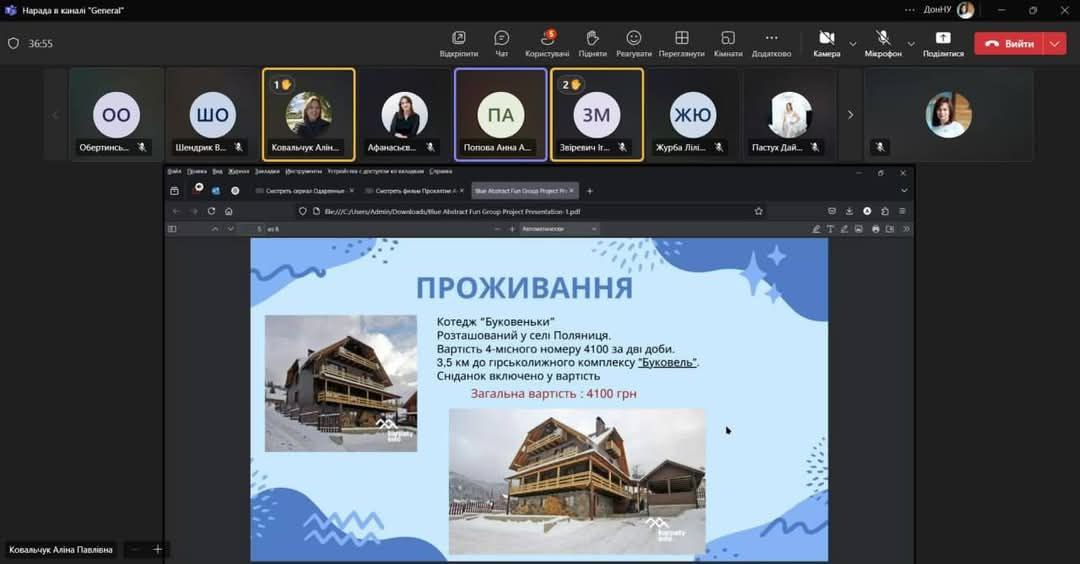Select the PDF text annotation tool
Image resolution: width=1080 pixels, height=564 pixels.
830,229
